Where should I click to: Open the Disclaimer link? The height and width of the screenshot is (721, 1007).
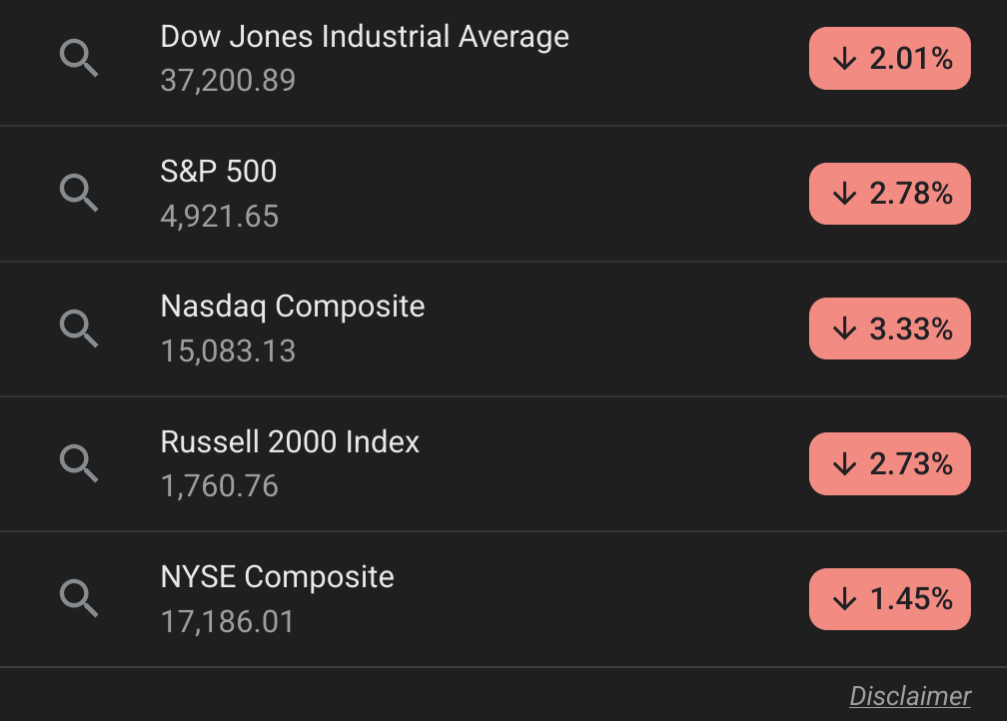[910, 696]
